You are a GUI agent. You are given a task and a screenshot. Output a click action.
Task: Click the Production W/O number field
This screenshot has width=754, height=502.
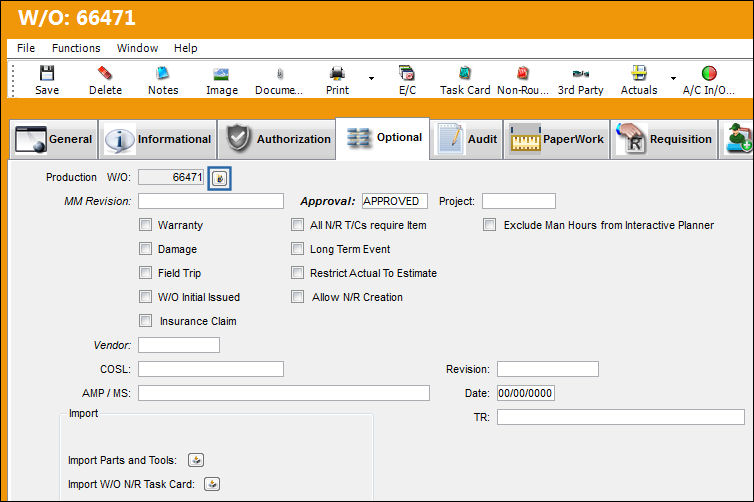pyautogui.click(x=171, y=177)
